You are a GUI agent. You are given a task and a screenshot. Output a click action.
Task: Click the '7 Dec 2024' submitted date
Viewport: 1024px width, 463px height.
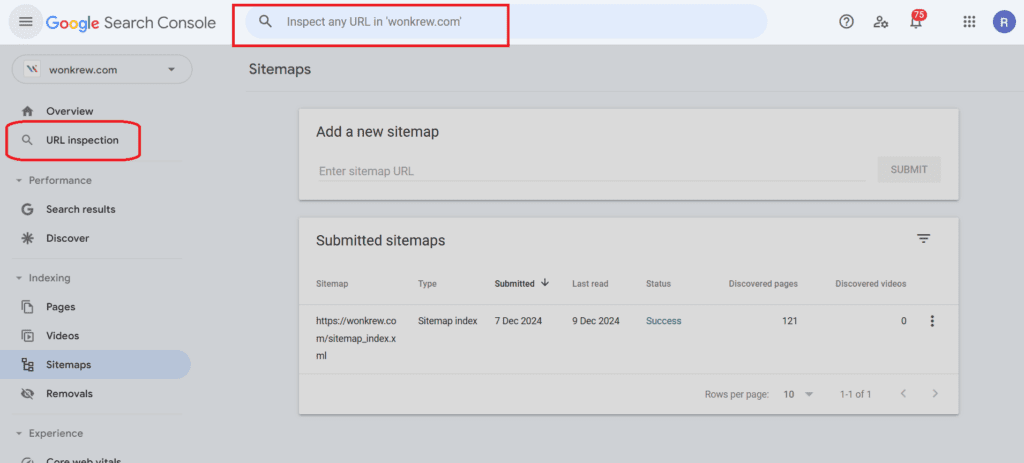(x=518, y=321)
